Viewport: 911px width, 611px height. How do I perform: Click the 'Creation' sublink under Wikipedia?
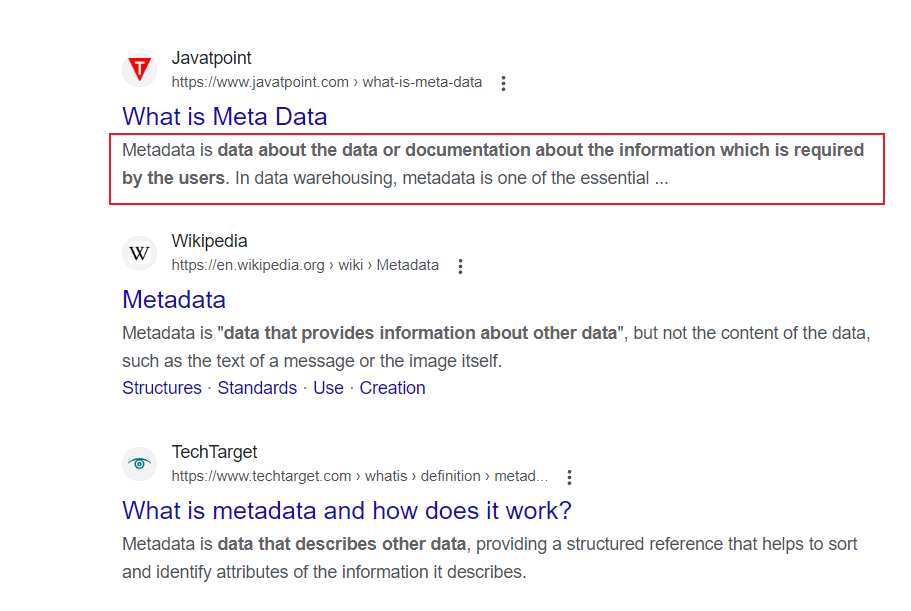pos(392,387)
